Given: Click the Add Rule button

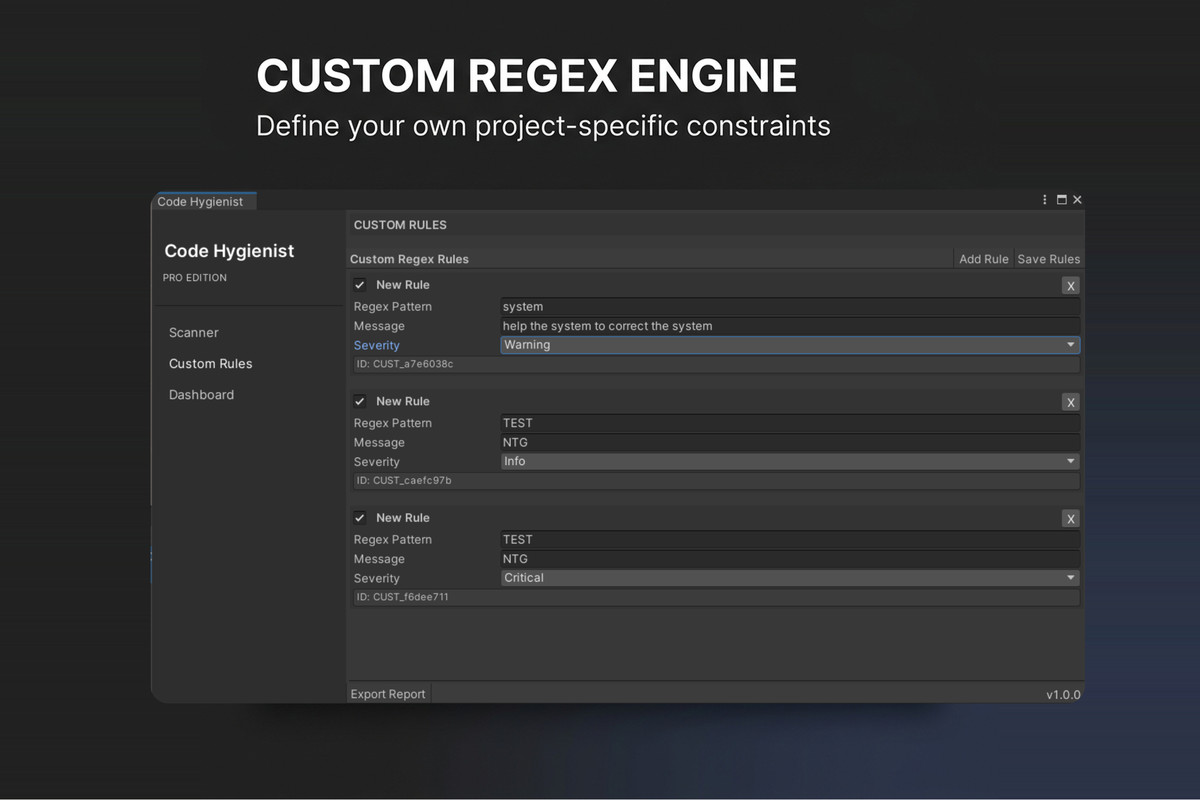Looking at the screenshot, I should pyautogui.click(x=984, y=259).
